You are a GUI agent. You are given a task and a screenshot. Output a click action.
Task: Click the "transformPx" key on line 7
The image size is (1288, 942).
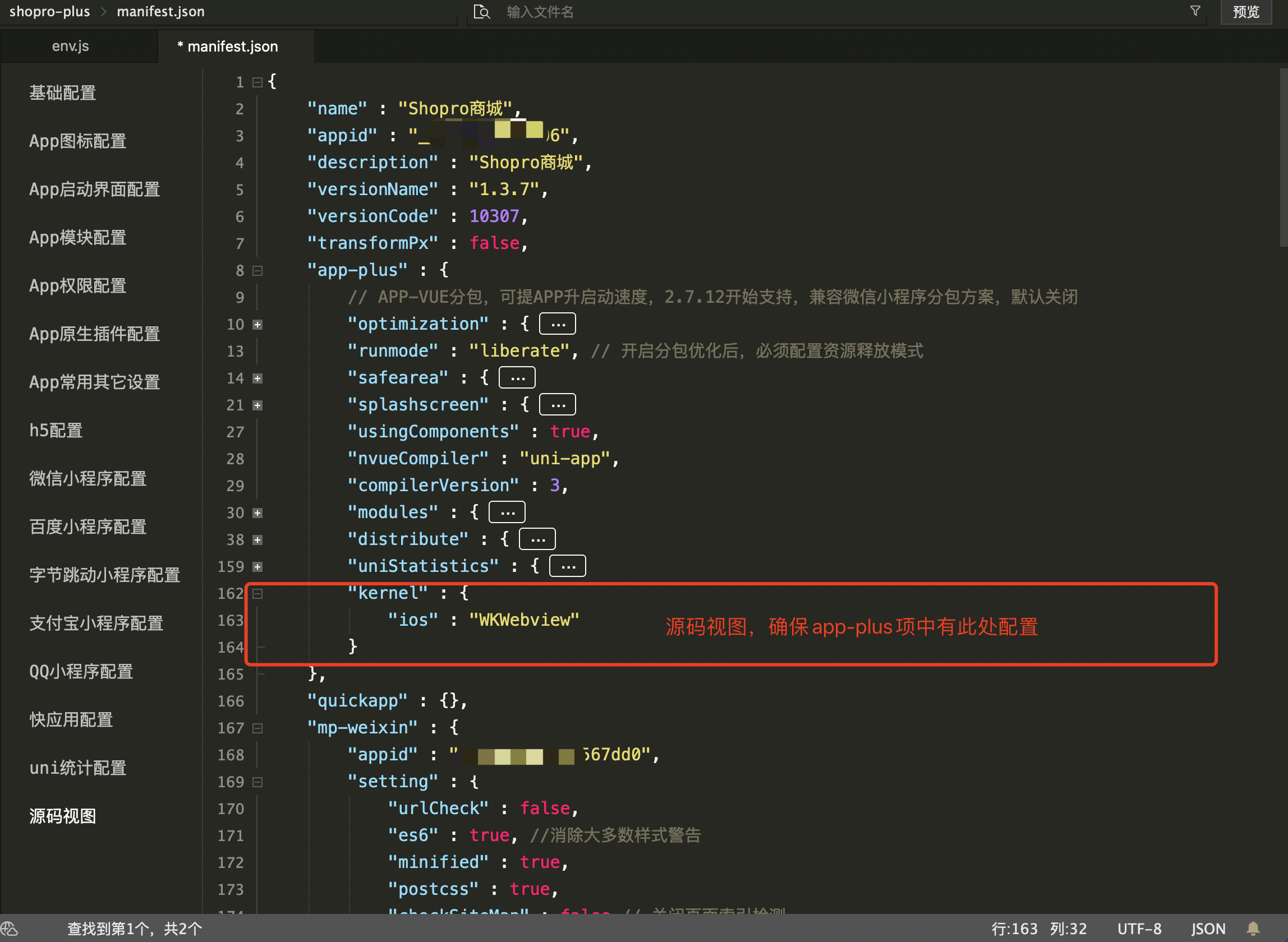coord(372,243)
